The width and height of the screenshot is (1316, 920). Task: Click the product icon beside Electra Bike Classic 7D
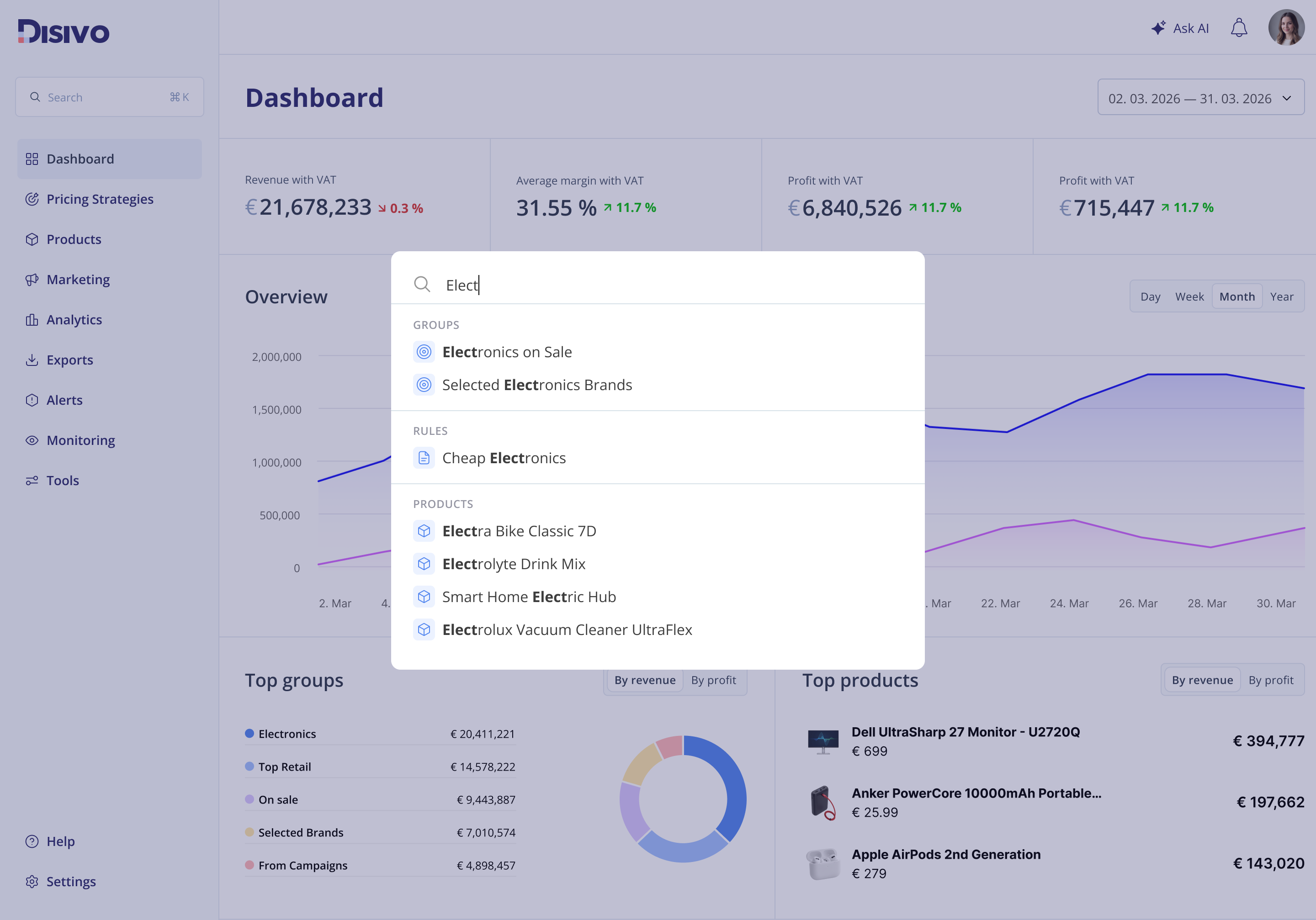(x=424, y=531)
